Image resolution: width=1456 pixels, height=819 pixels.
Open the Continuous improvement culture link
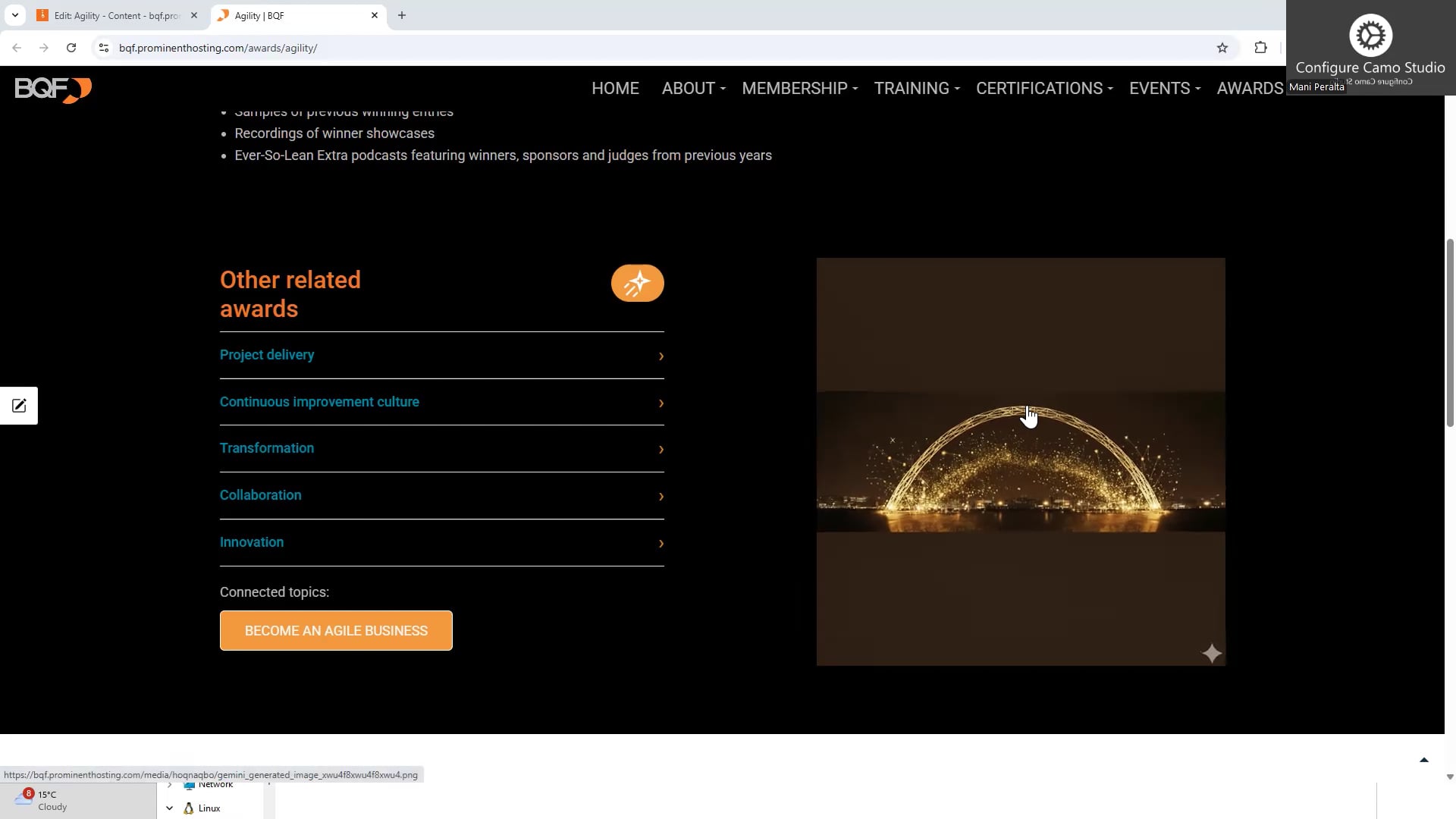pyautogui.click(x=319, y=402)
